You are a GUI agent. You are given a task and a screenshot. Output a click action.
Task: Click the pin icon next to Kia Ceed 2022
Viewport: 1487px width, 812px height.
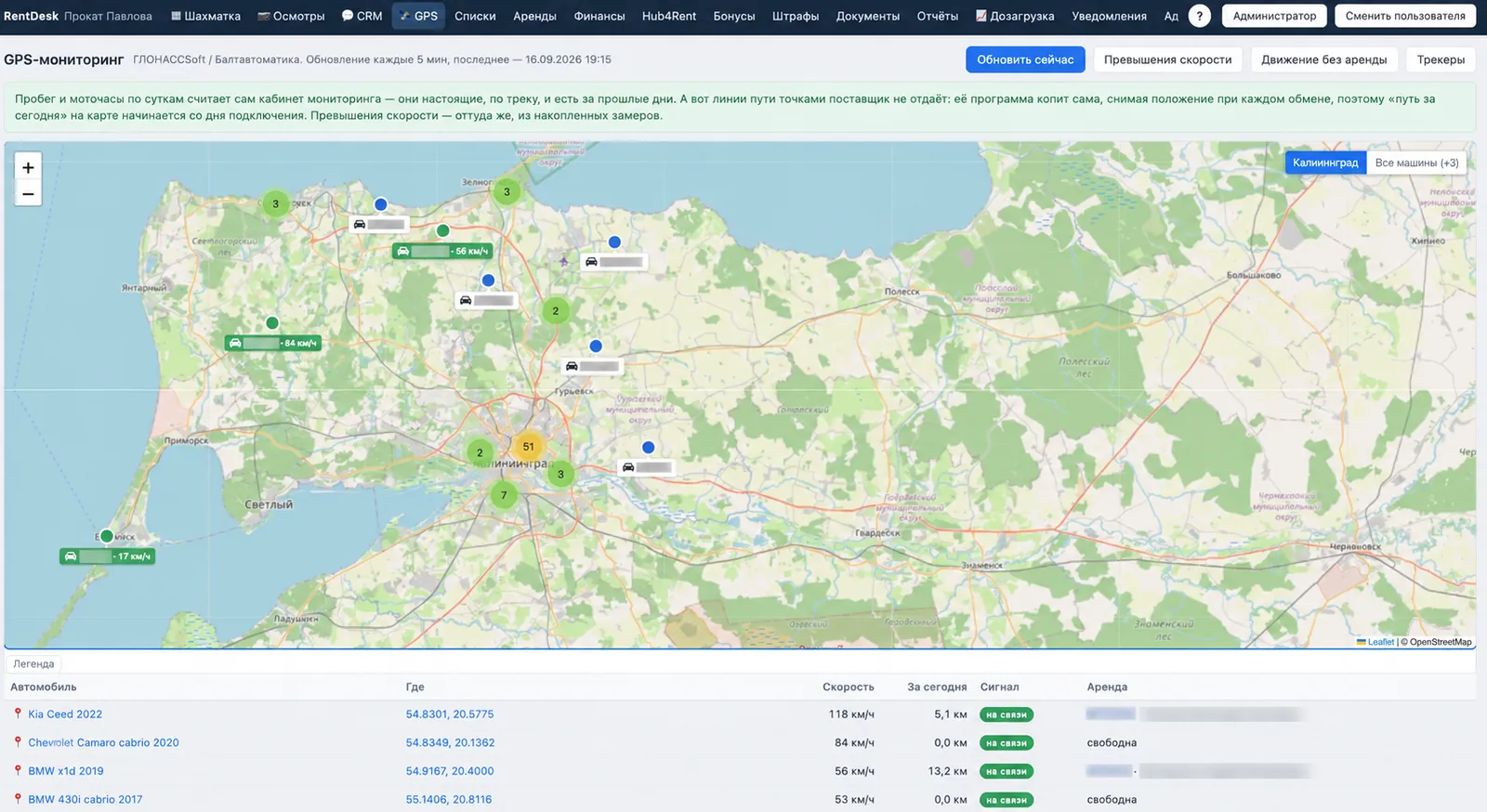[18, 714]
